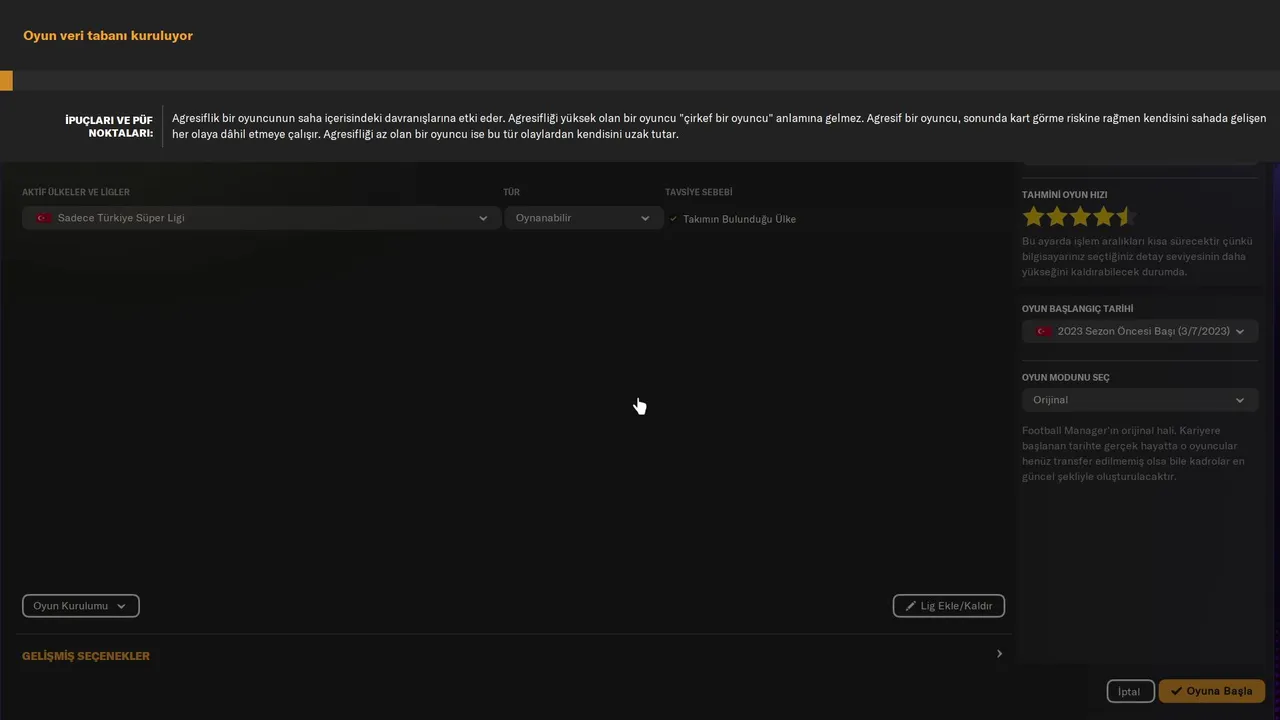
Task: Click the Oyuna Başla button
Action: click(1212, 691)
